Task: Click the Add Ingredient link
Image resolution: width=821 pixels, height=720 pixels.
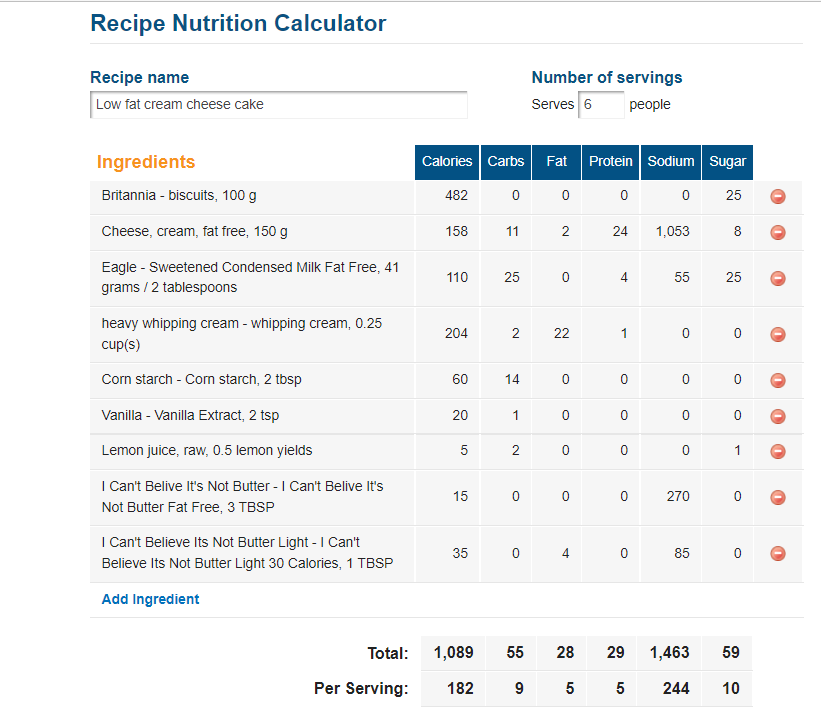Action: point(150,599)
